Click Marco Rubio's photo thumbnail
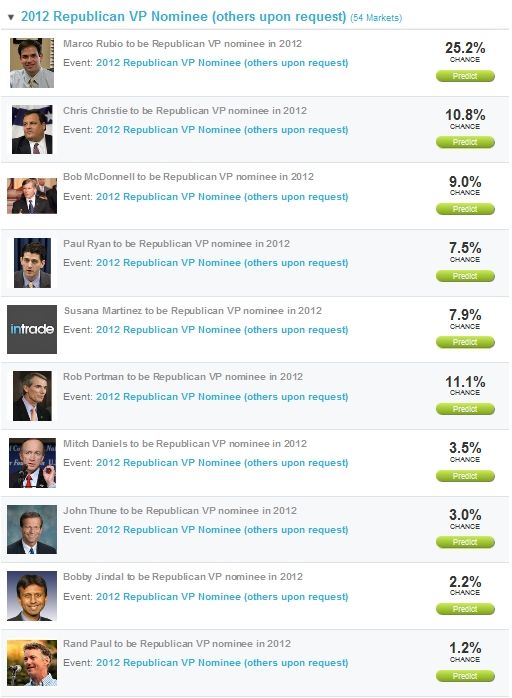This screenshot has height=698, width=512. [32, 63]
